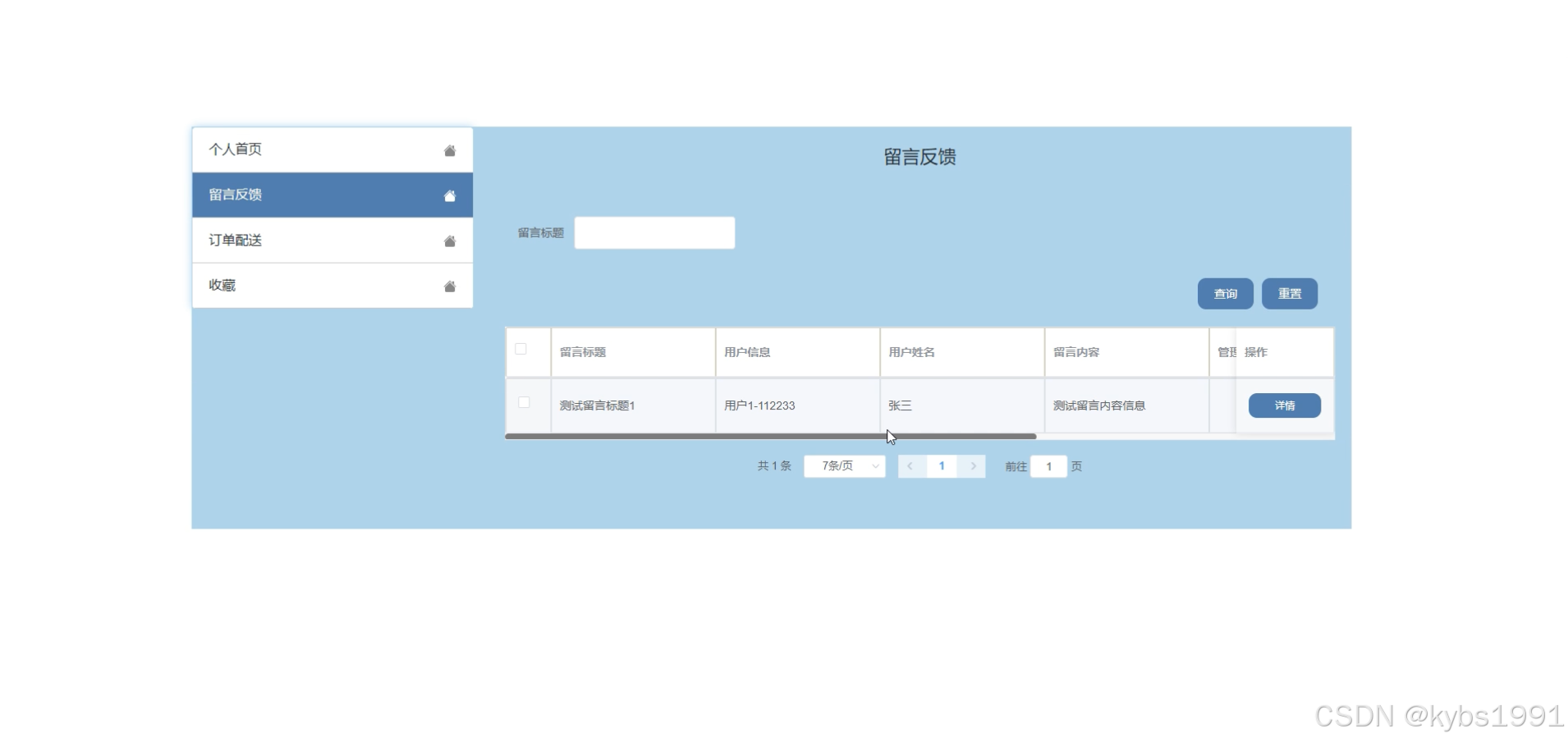Click cell 用户1-112233

coord(797,405)
